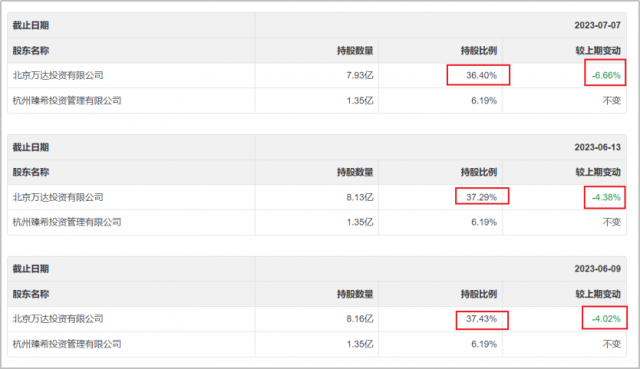Click 持股数量 column header in bottom table
Image resolution: width=640 pixels, height=369 pixels.
point(355,294)
